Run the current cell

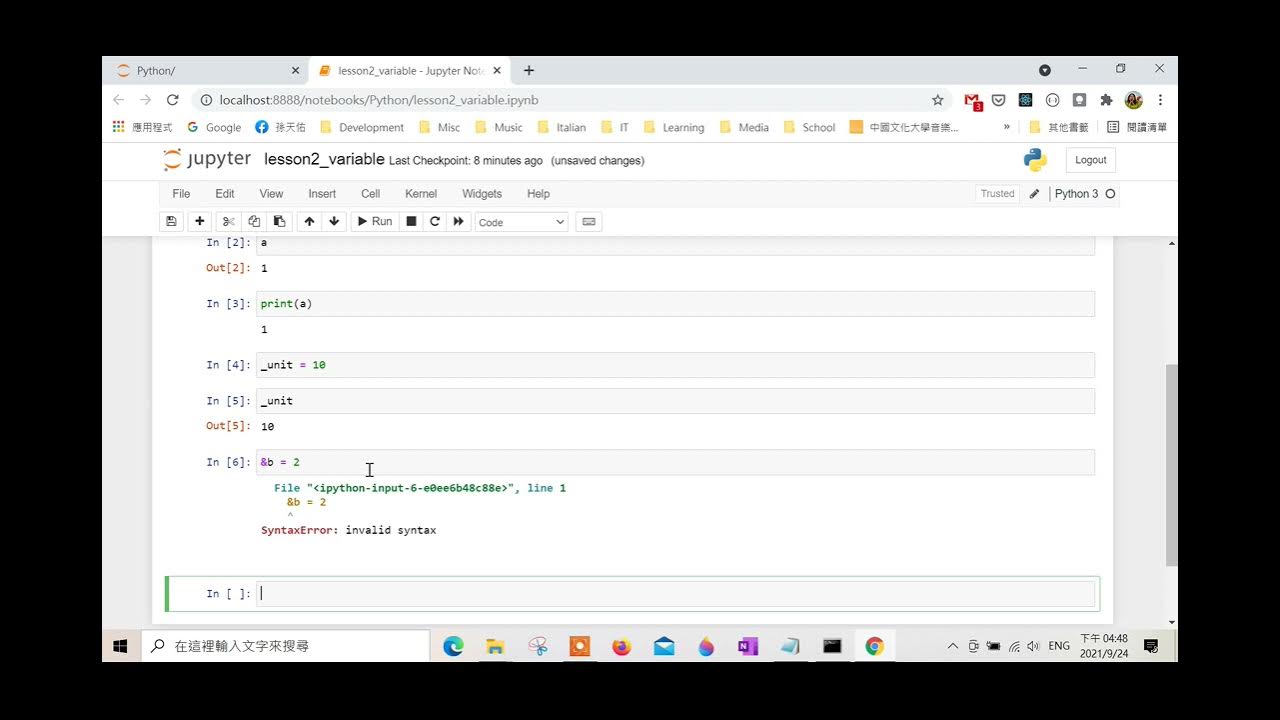tap(375, 221)
